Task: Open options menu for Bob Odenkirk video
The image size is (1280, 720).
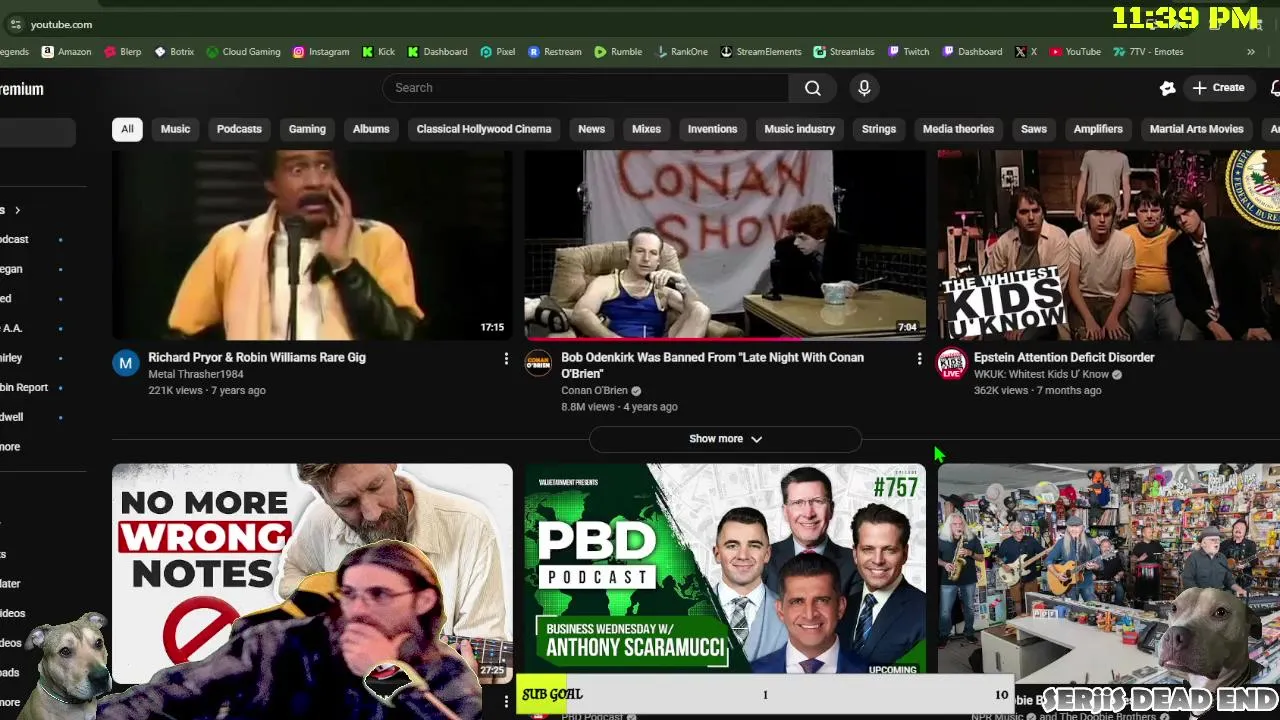Action: 919,358
